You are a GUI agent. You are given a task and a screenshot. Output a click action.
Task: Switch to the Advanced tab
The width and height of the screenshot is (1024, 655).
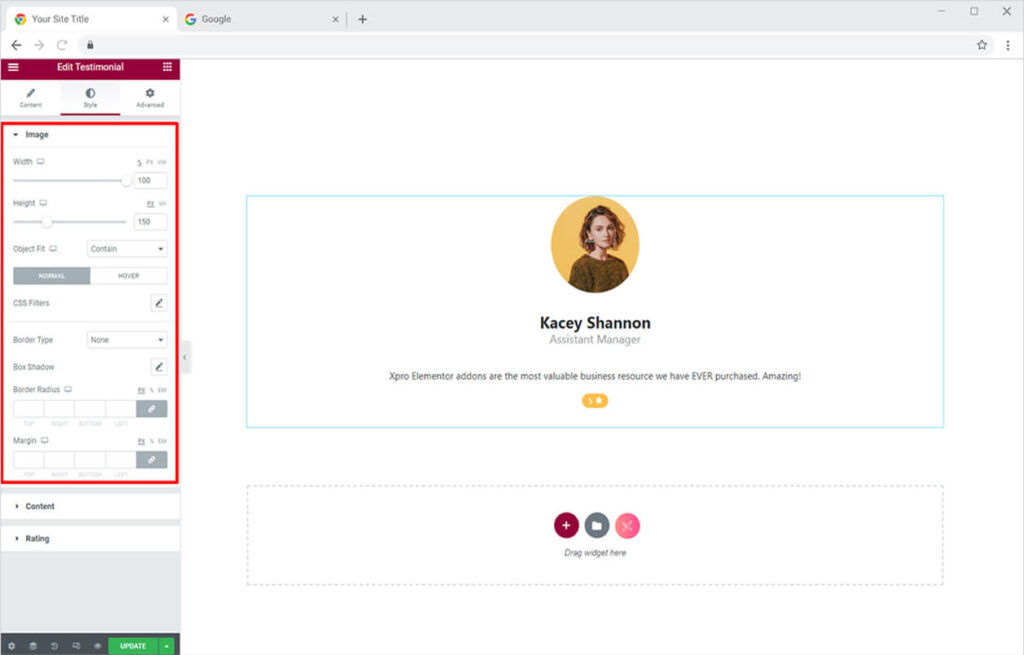tap(150, 98)
